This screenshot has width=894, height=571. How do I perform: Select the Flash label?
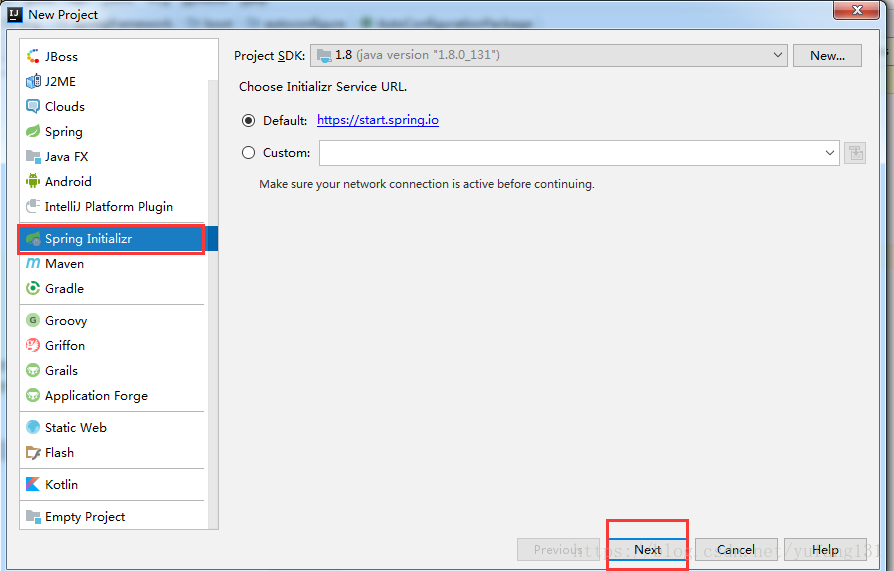59,453
